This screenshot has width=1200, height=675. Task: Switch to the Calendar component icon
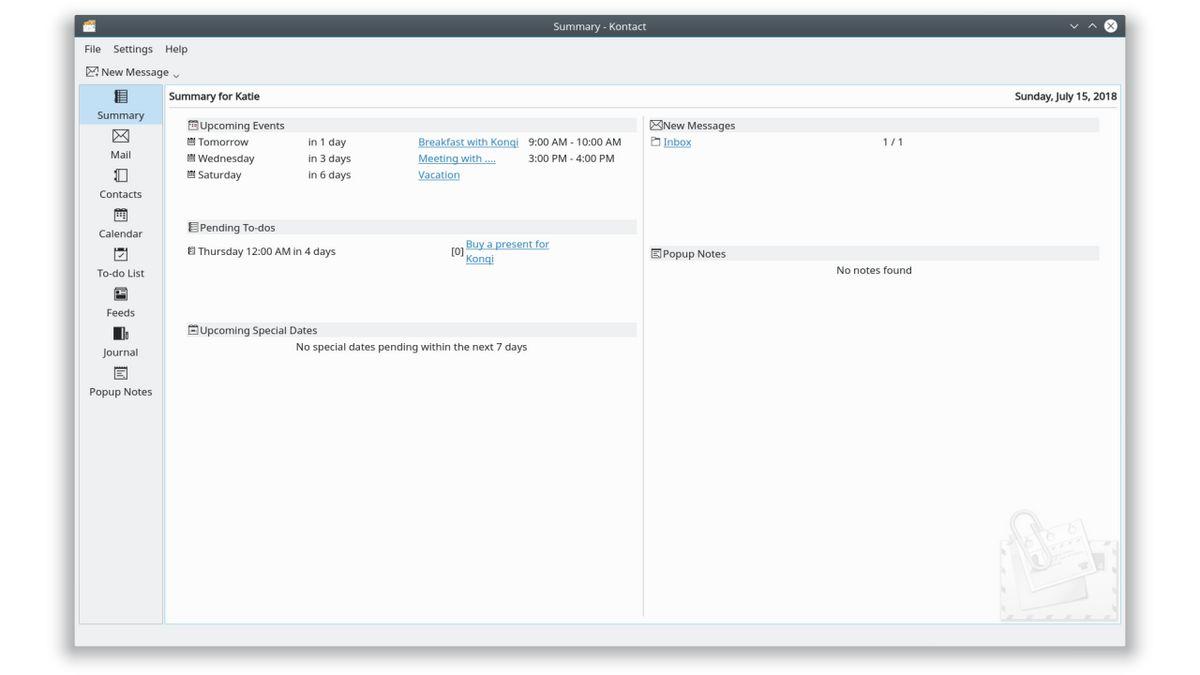click(120, 216)
